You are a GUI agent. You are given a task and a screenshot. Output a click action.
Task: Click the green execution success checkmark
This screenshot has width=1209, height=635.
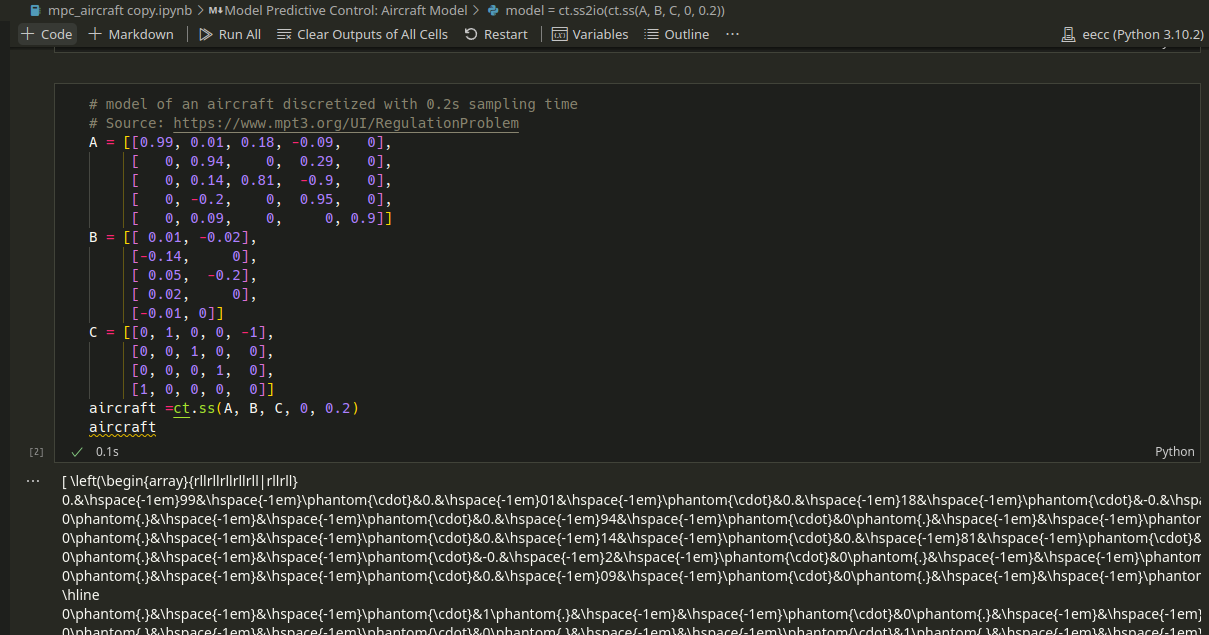[77, 451]
